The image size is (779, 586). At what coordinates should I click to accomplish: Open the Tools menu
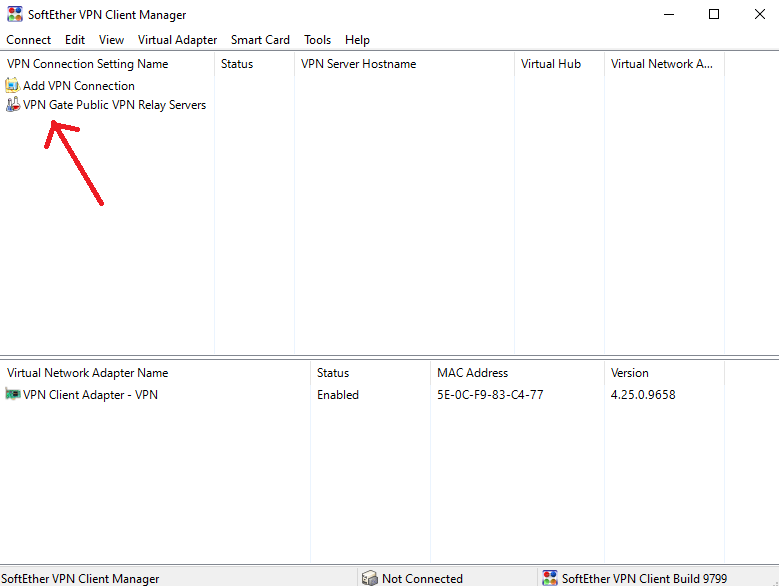pos(317,40)
